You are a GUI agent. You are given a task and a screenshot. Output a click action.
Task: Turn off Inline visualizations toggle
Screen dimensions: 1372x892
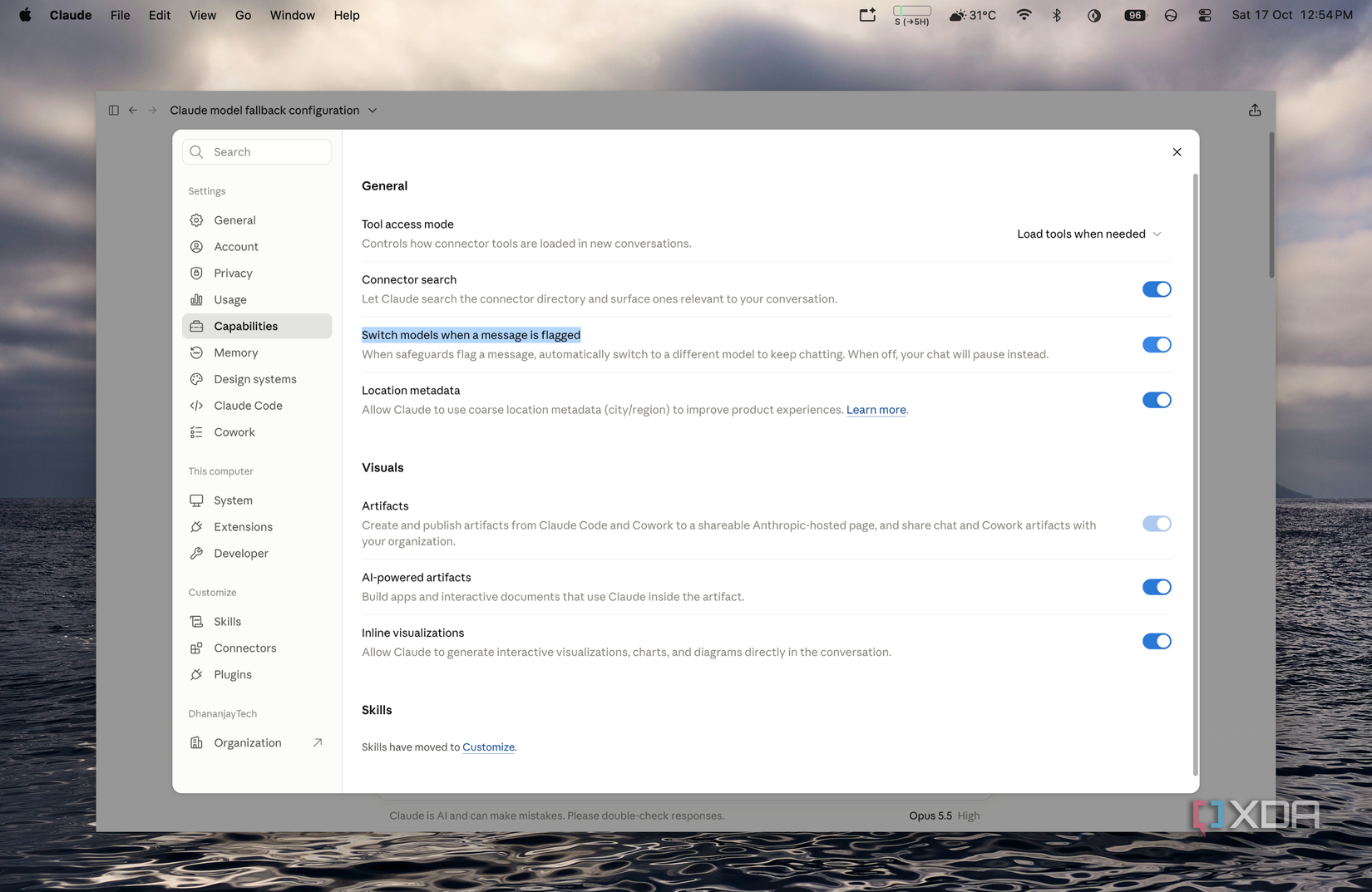point(1157,641)
